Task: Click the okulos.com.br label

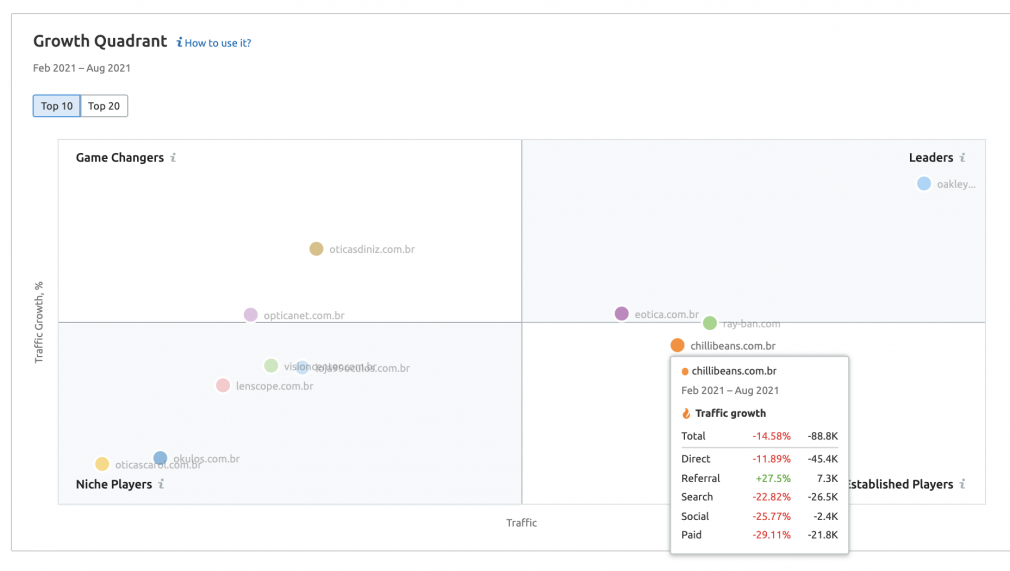Action: click(x=206, y=459)
